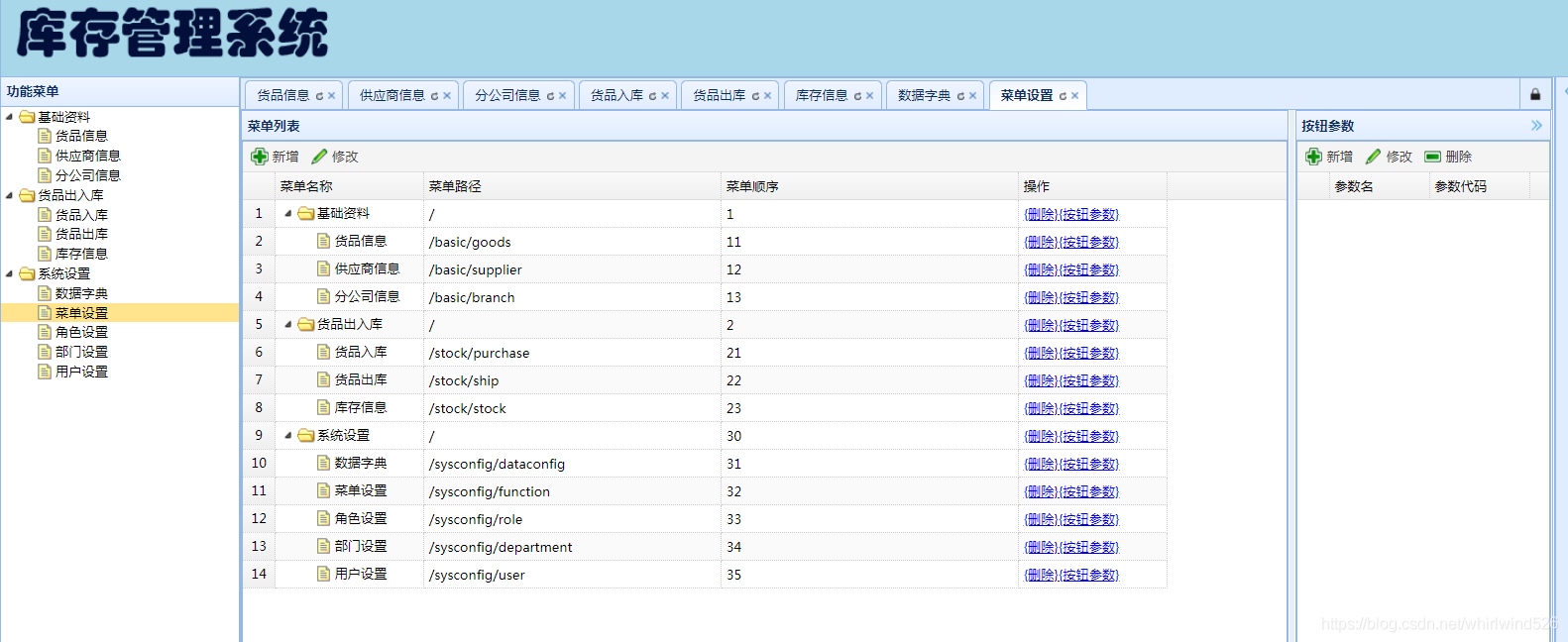This screenshot has height=642, width=1568.
Task: Collapse the 基础资料 node in the sidebar tree
Action: click(x=10, y=117)
